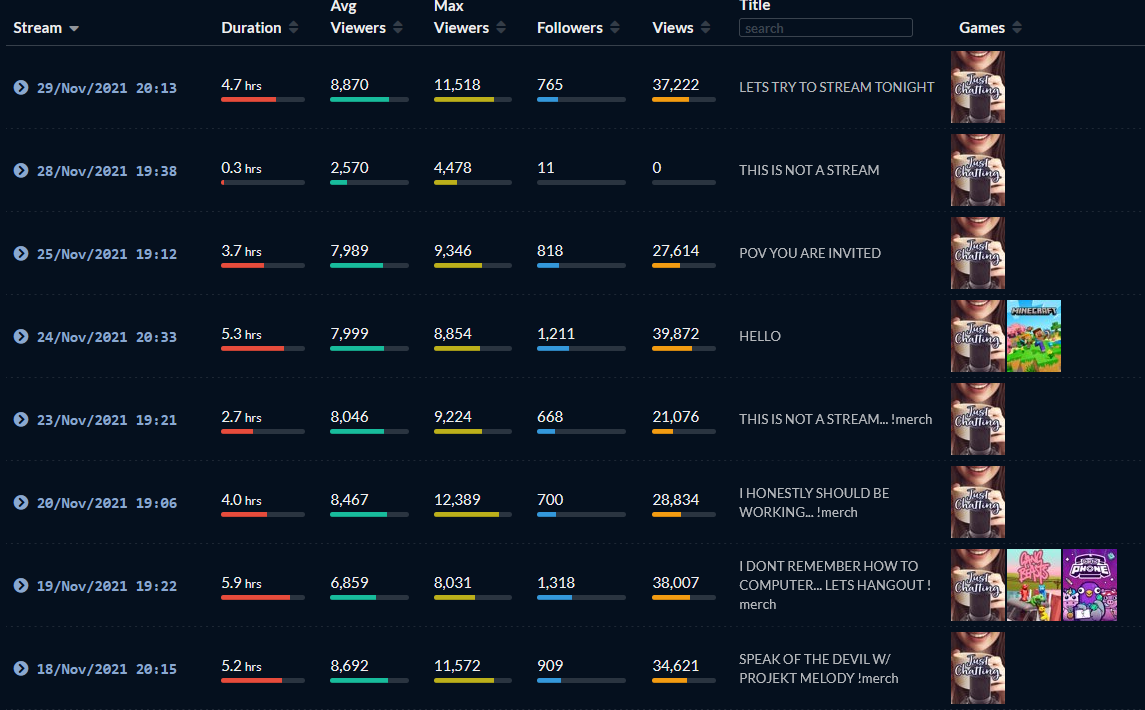Click the Avg Viewers column header label
Image resolution: width=1145 pixels, height=710 pixels.
pos(358,18)
